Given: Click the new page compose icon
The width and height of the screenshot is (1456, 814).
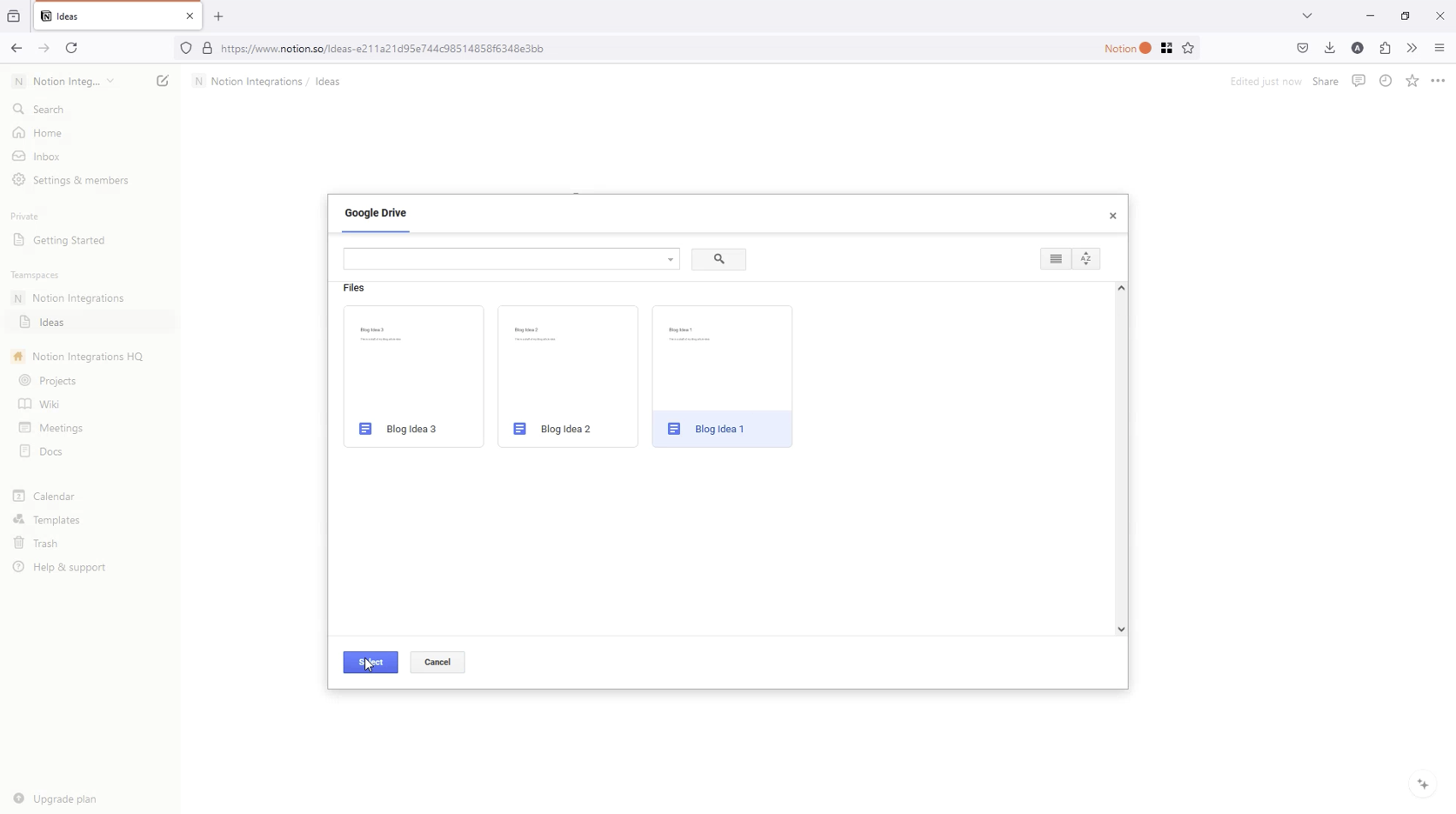Looking at the screenshot, I should point(163,81).
